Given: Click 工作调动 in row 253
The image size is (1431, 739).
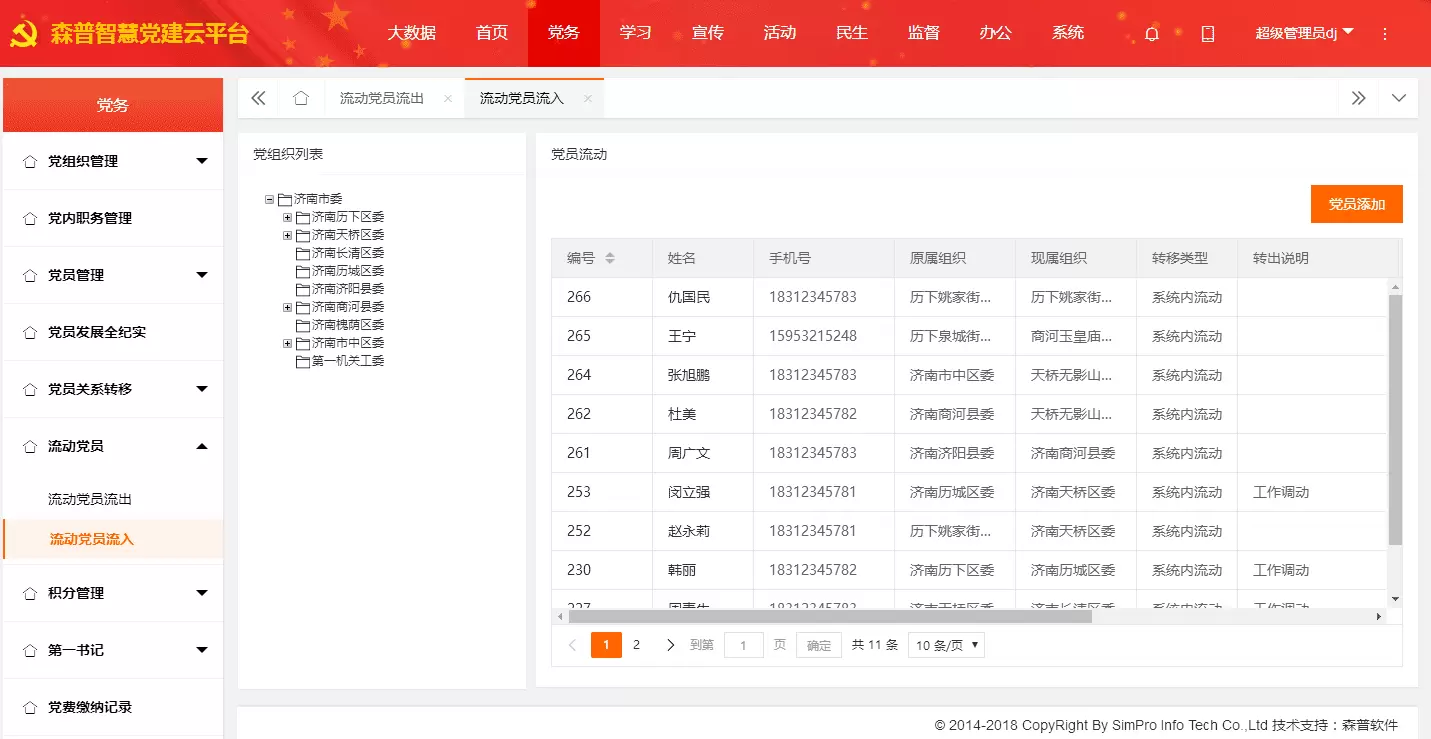Looking at the screenshot, I should [1281, 492].
